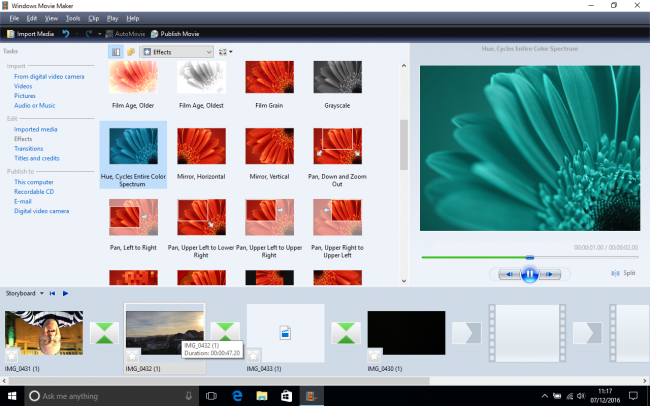This screenshot has width=650, height=406.
Task: Open the redo history dropdown arrow
Action: (99, 34)
